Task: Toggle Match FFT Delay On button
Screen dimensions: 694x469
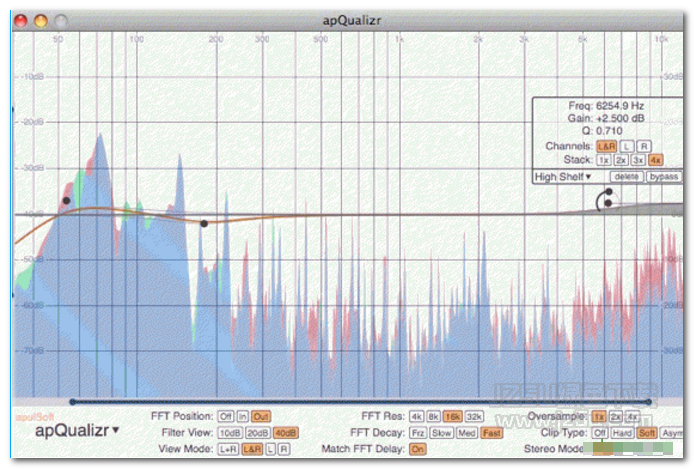Action: 417,449
